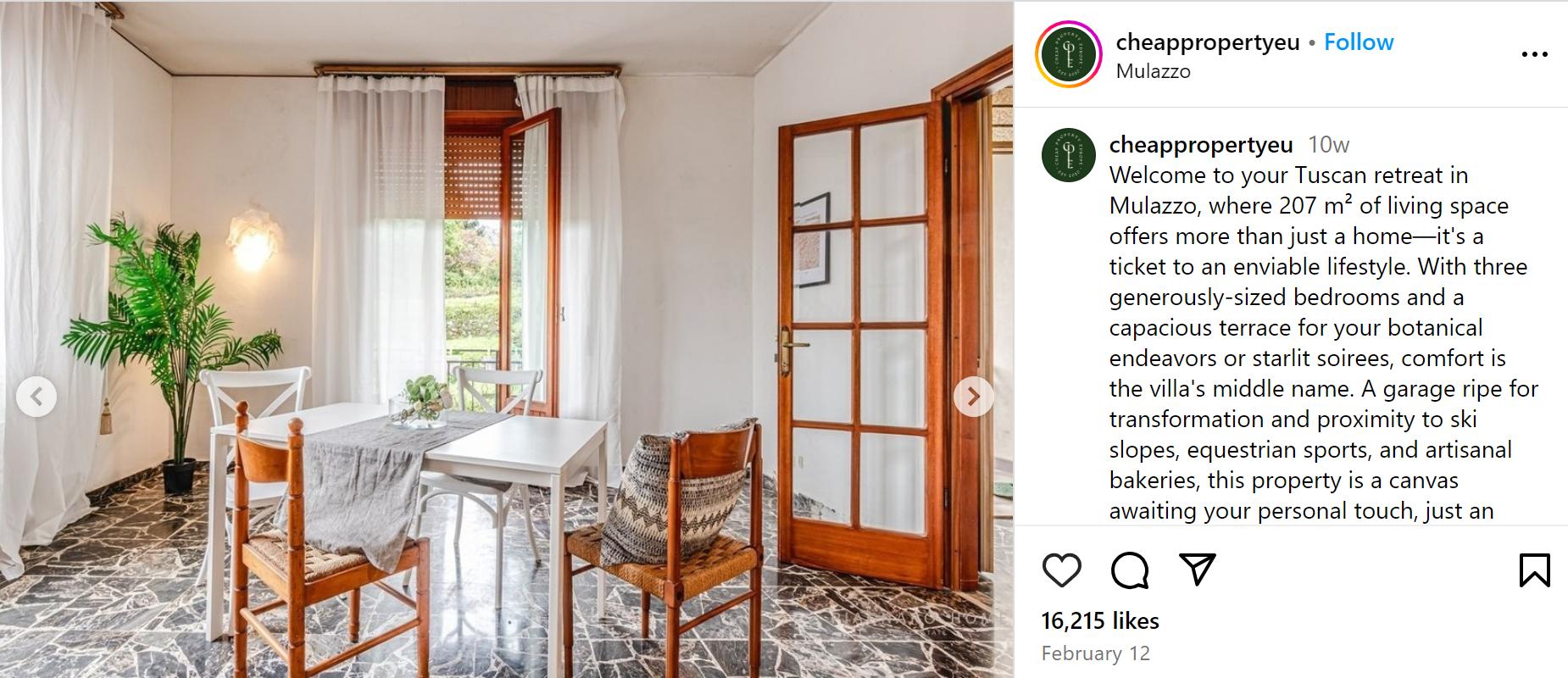Screen dimensions: 1568x678
Task: Click the 10w timestamp beside the caption
Action: pos(1328,145)
